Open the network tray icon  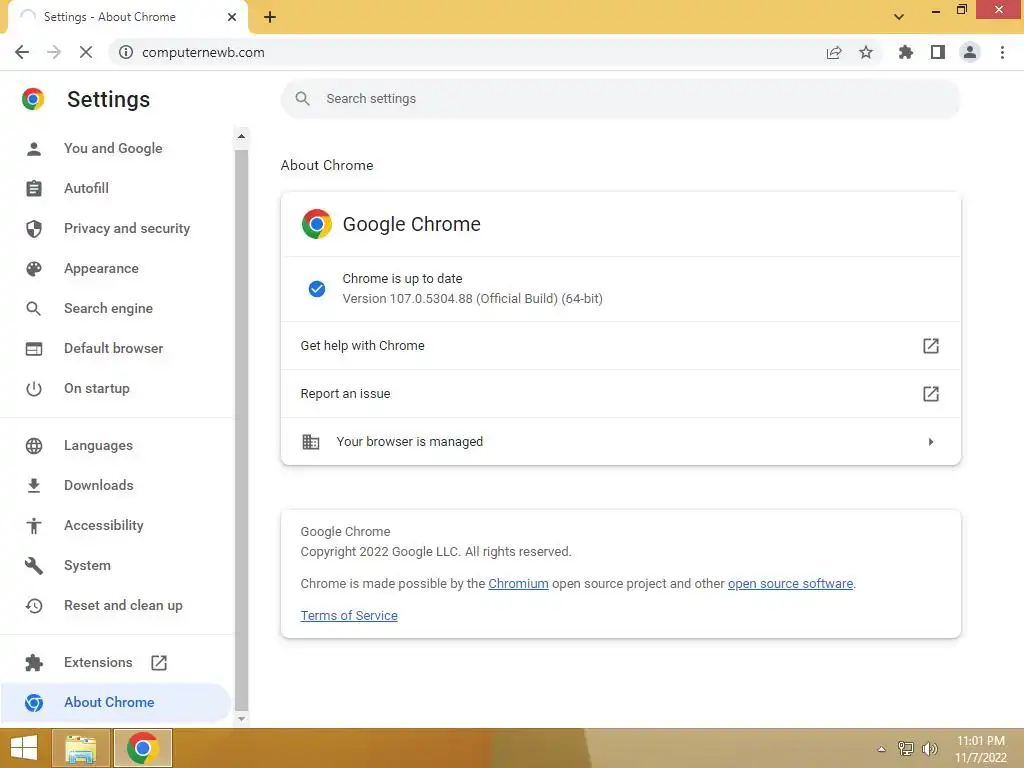tap(906, 749)
